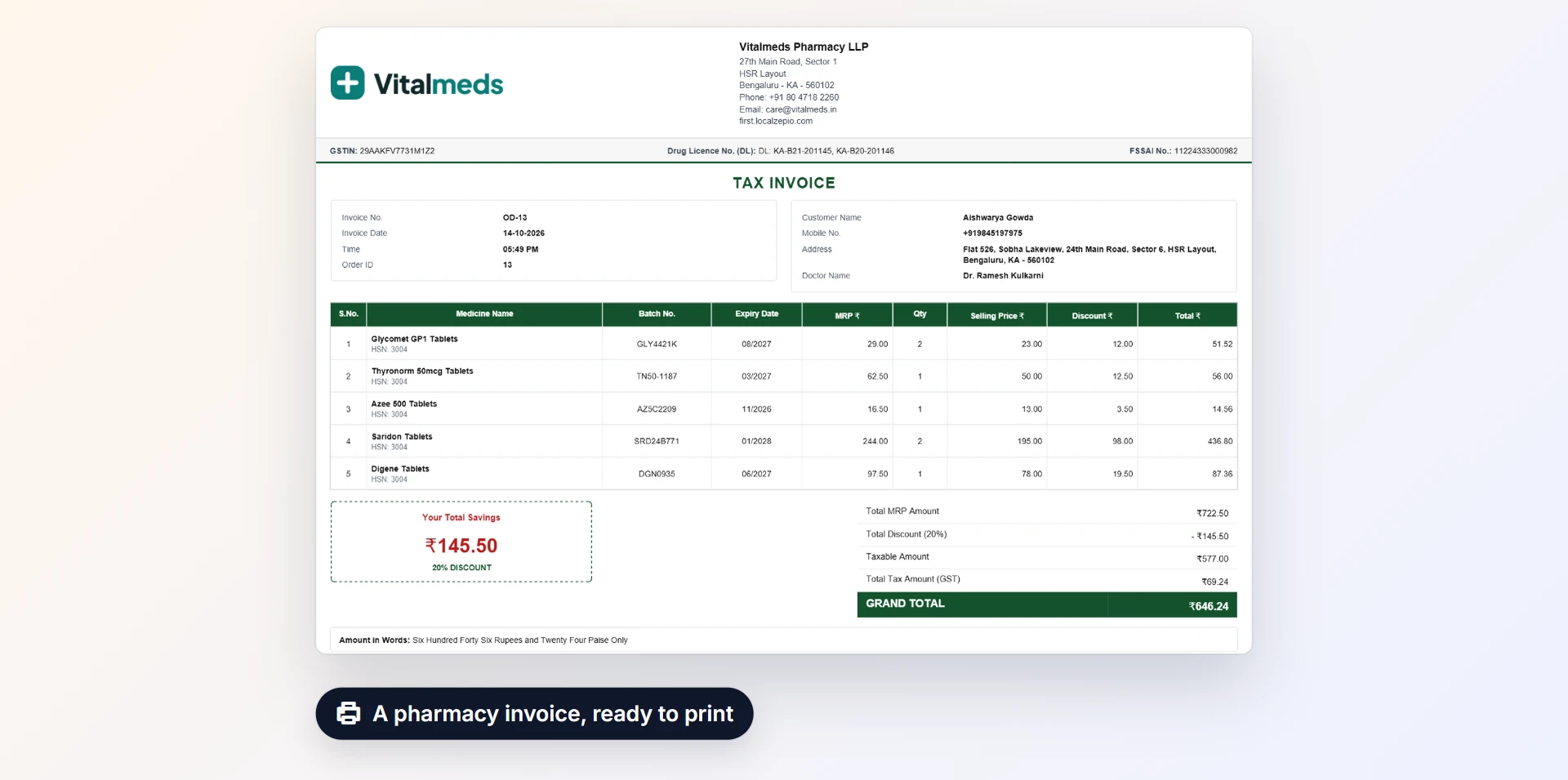Viewport: 1568px width, 780px height.
Task: Click the invoice date 14-10-2026
Action: pos(523,234)
